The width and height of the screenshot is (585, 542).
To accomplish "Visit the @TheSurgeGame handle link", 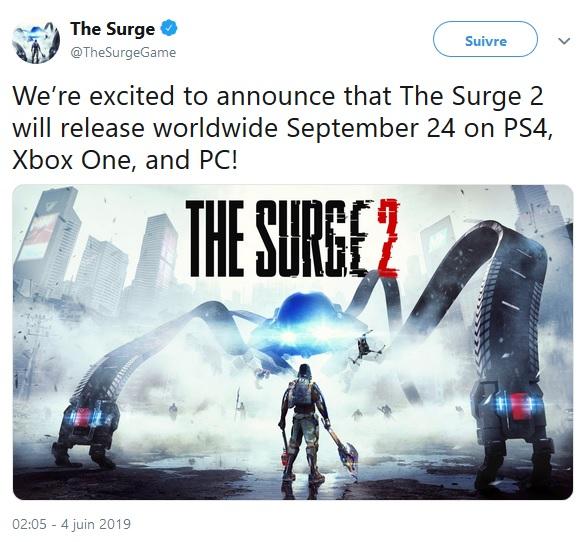I will [123, 53].
